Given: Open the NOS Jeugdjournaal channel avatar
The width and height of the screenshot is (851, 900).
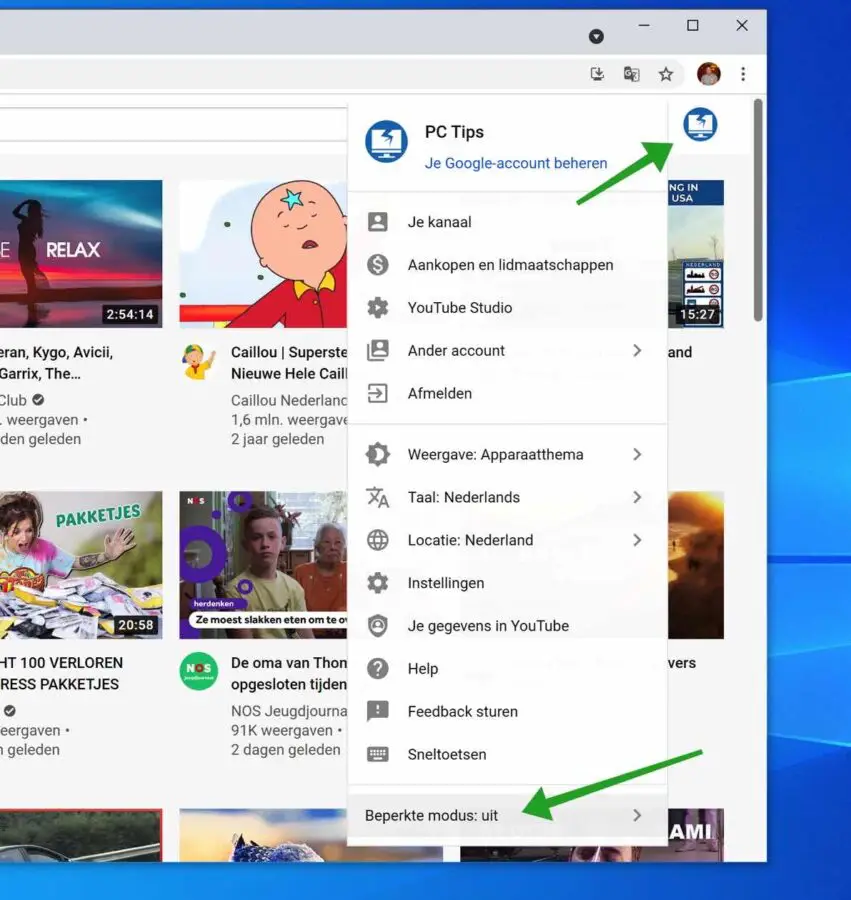Looking at the screenshot, I should [x=198, y=670].
